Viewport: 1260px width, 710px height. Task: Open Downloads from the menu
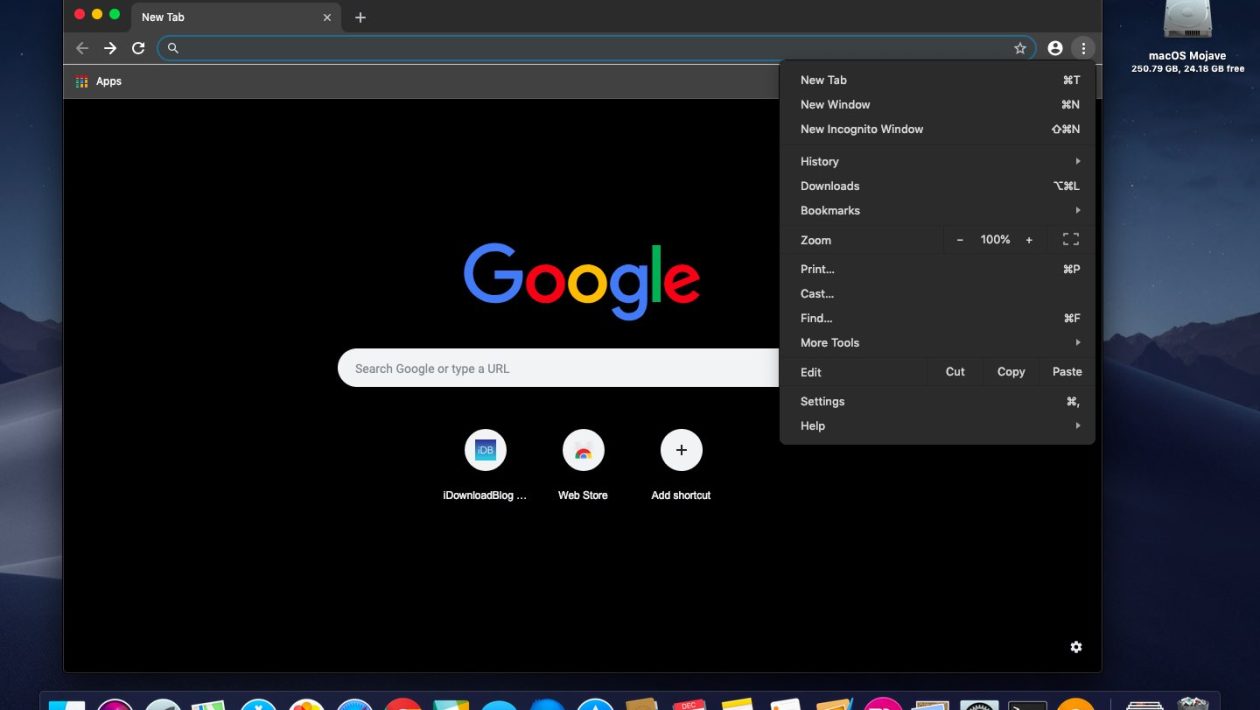tap(937, 186)
